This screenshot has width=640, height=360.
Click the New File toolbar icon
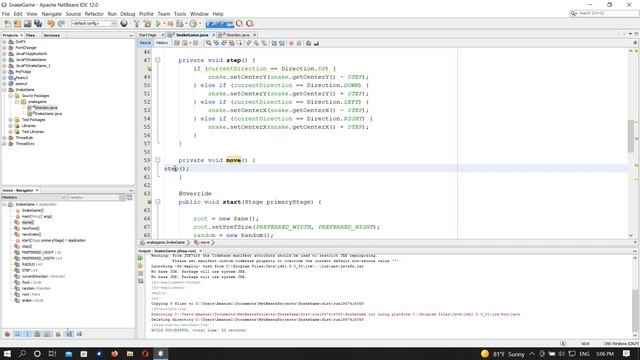pos(7,24)
